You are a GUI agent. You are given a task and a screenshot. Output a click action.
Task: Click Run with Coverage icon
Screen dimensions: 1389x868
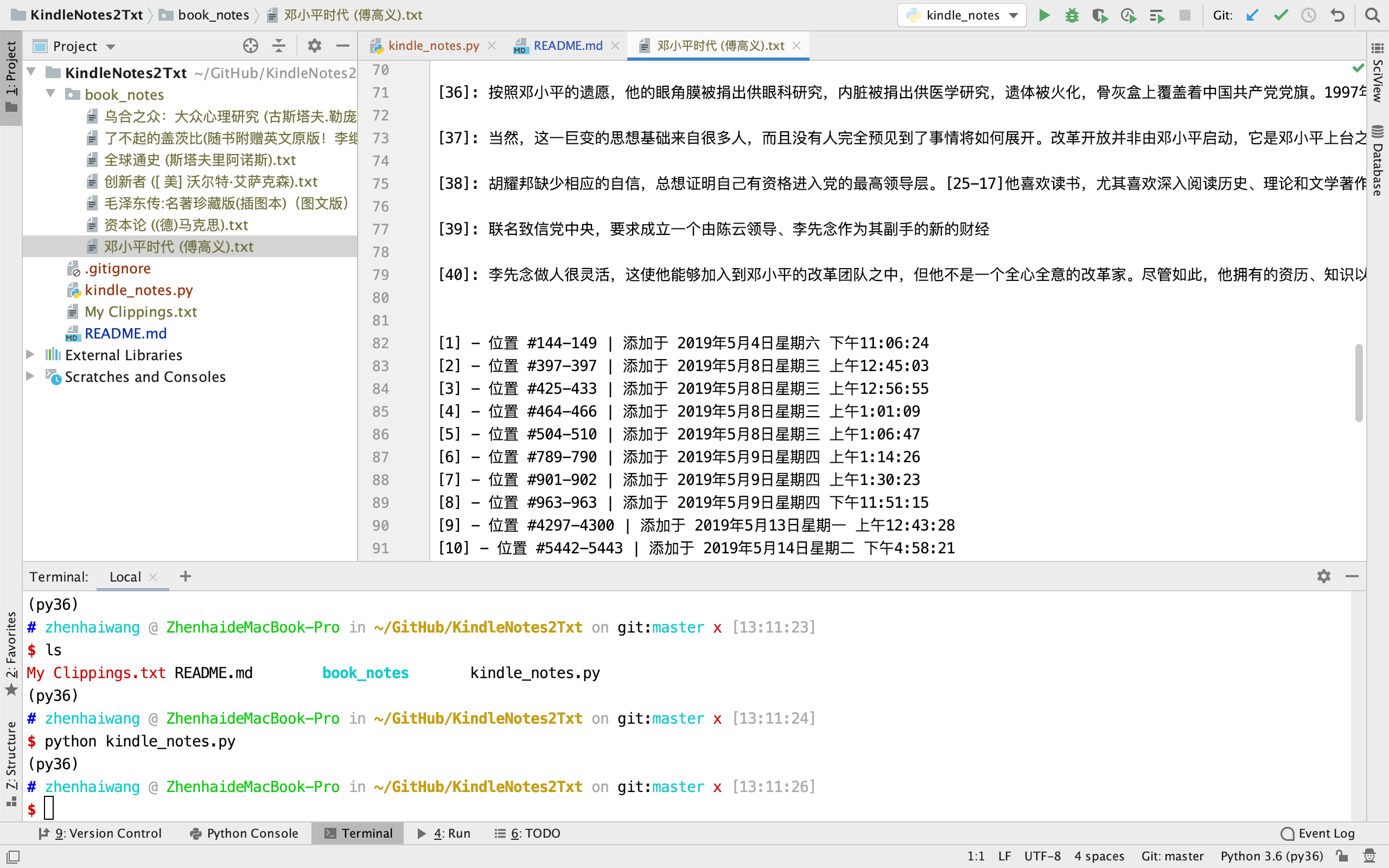coord(1099,16)
